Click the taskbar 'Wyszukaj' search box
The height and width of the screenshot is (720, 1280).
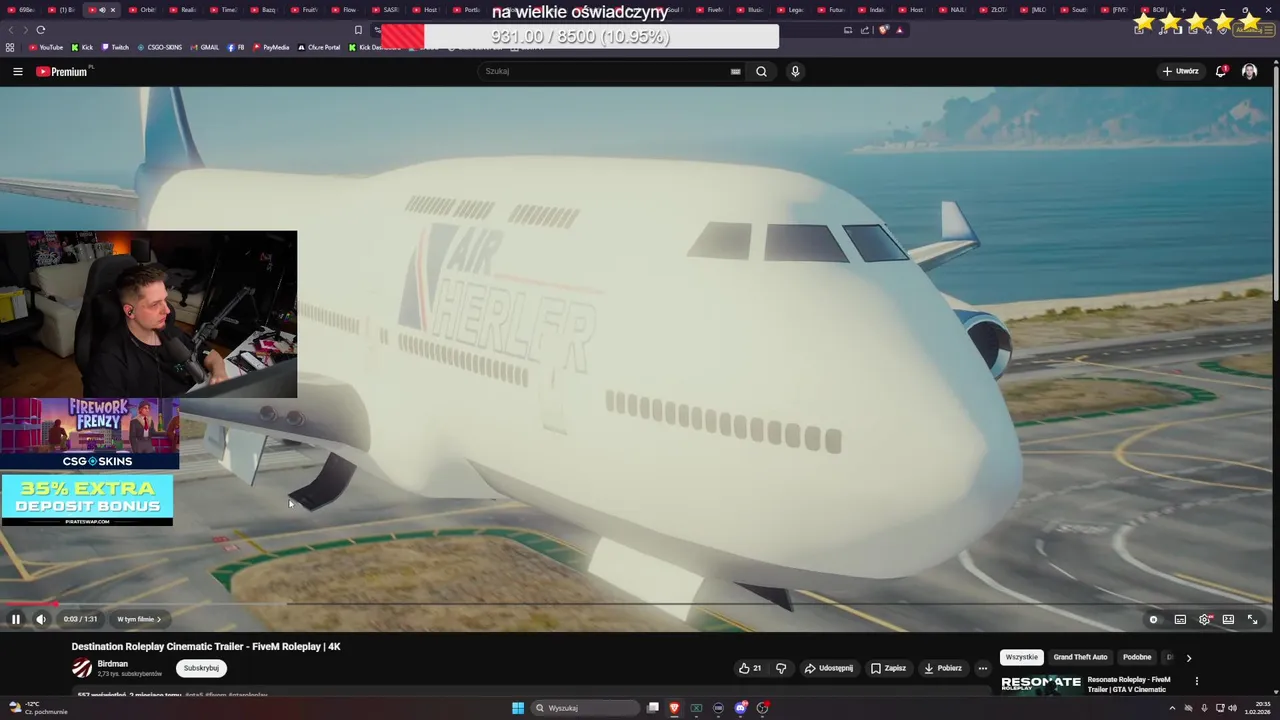586,708
